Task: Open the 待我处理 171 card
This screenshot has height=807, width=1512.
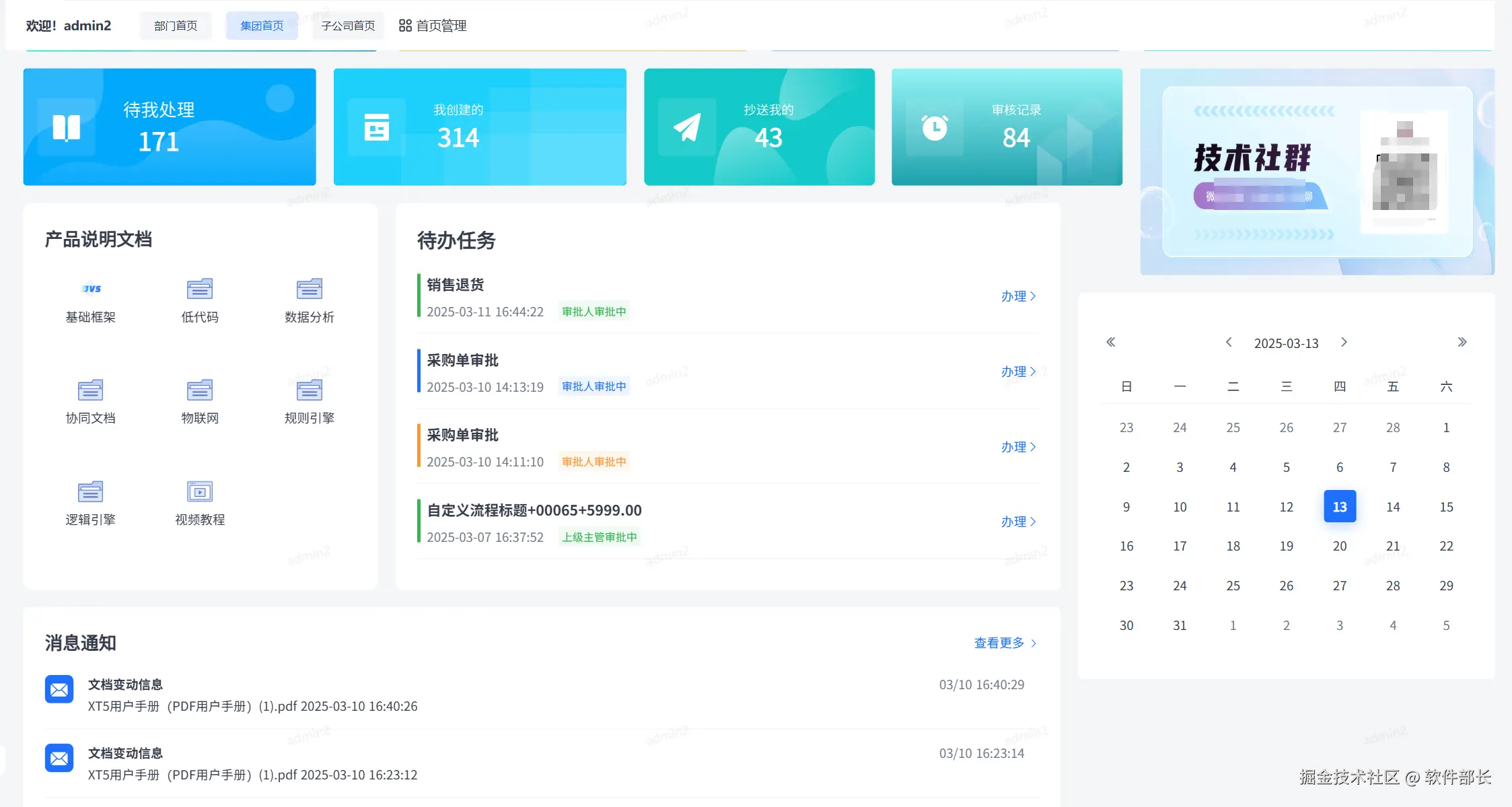Action: tap(170, 127)
